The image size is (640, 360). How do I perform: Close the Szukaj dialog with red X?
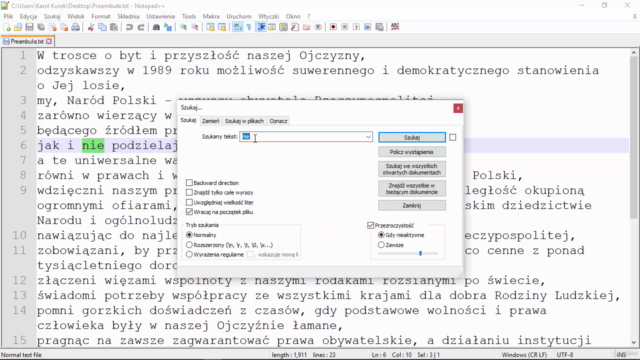458,108
